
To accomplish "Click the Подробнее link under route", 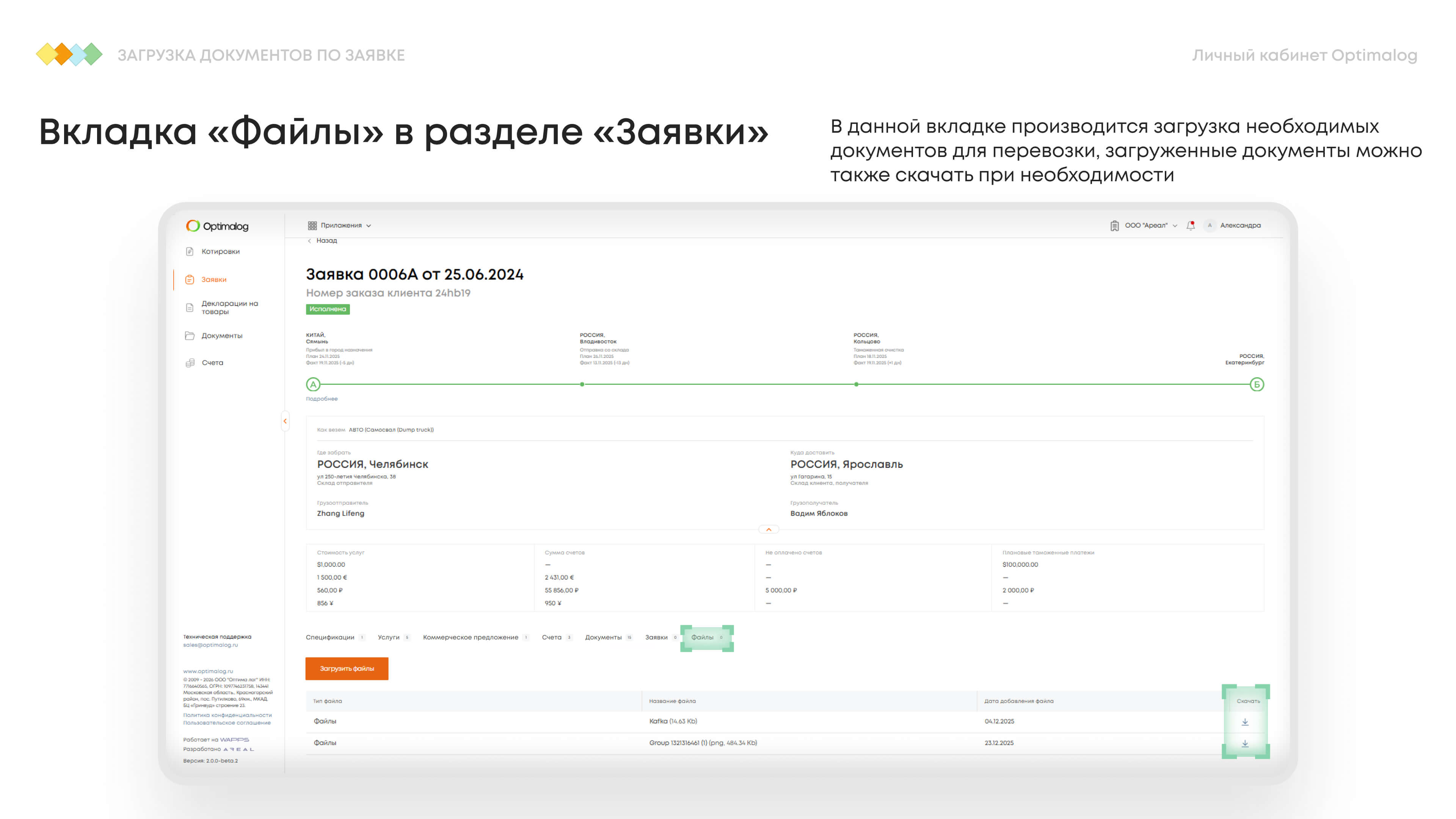I will 322,399.
